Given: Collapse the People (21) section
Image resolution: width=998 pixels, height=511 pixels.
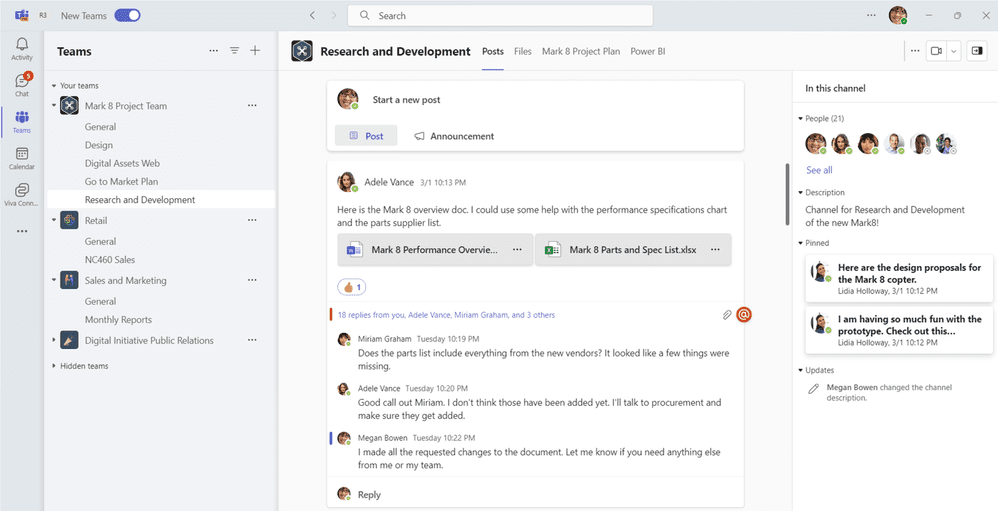Looking at the screenshot, I should pos(801,118).
